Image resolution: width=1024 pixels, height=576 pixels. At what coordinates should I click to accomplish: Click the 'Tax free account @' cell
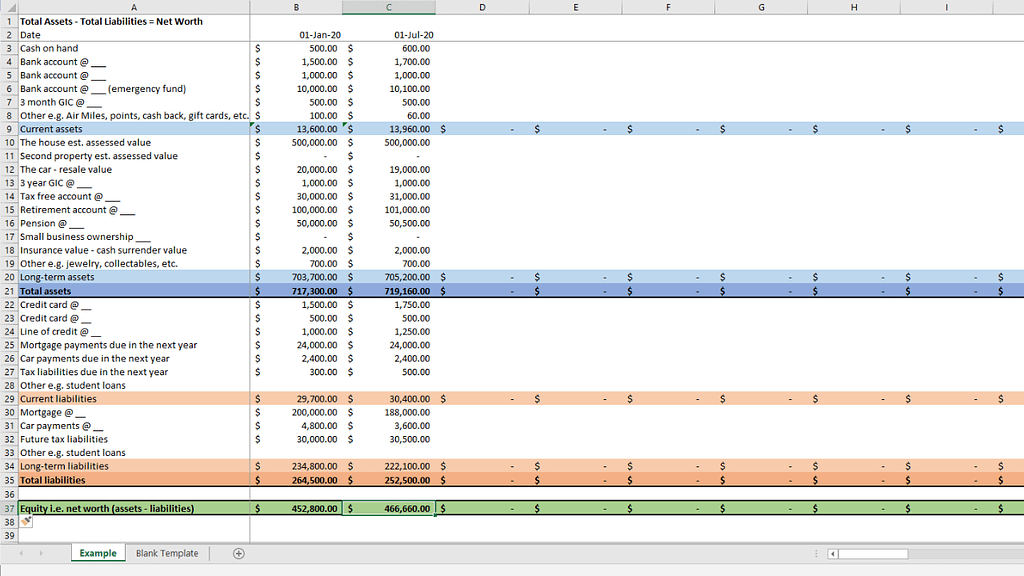click(x=134, y=196)
